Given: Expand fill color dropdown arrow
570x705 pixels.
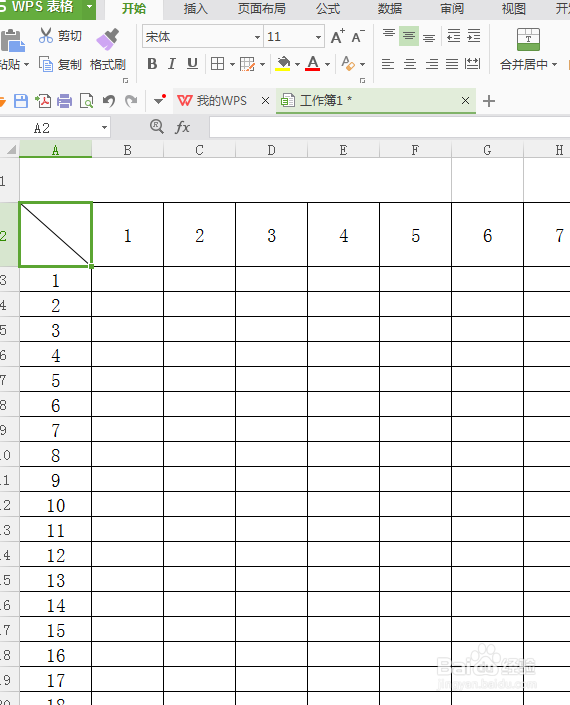Looking at the screenshot, I should click(297, 64).
